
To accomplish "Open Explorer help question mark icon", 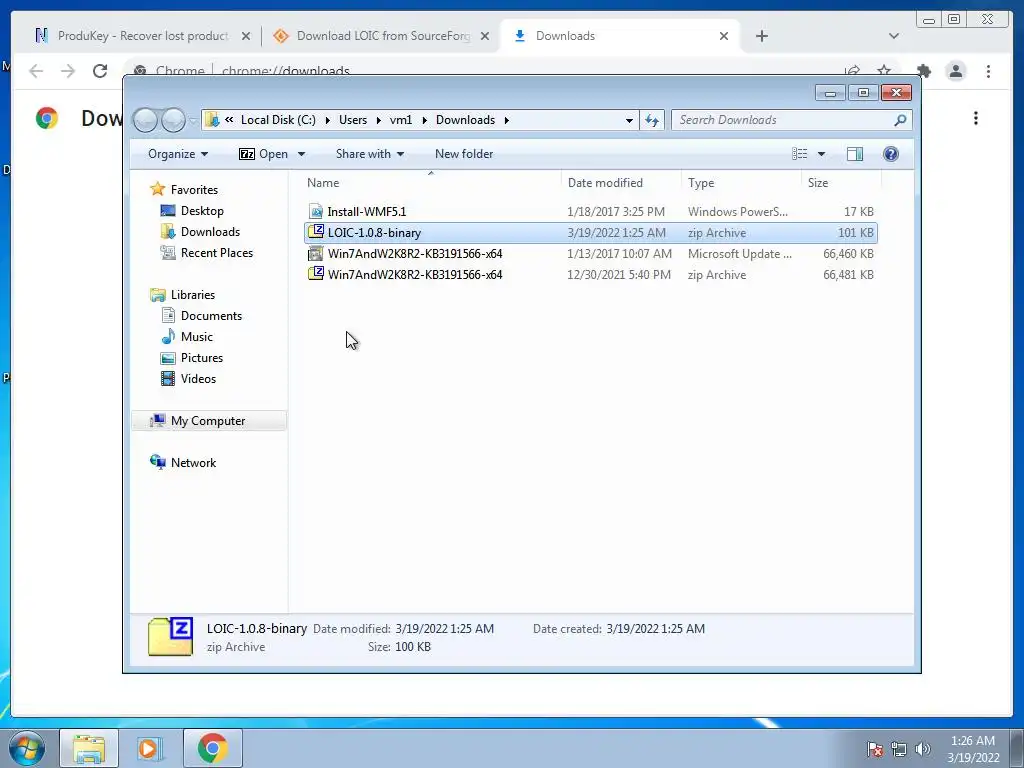I will pyautogui.click(x=891, y=154).
